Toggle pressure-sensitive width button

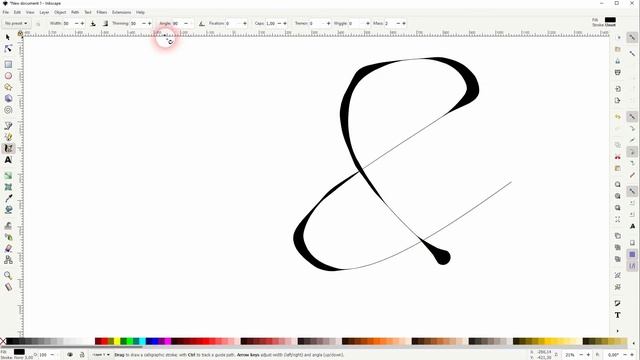(93, 24)
